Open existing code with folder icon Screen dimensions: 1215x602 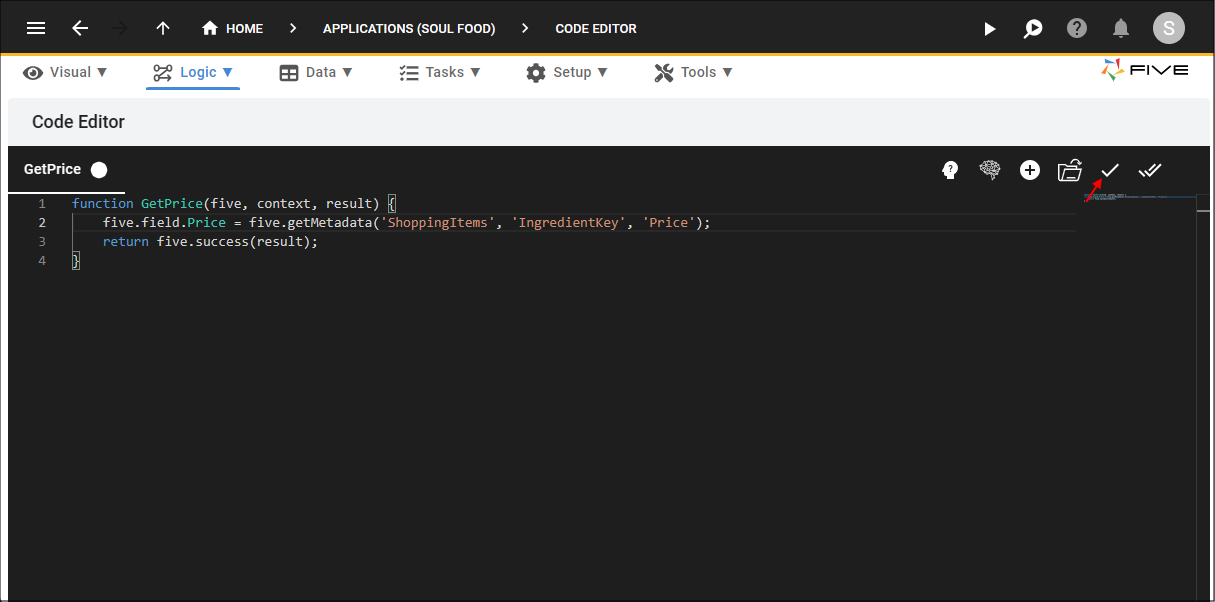tap(1070, 170)
